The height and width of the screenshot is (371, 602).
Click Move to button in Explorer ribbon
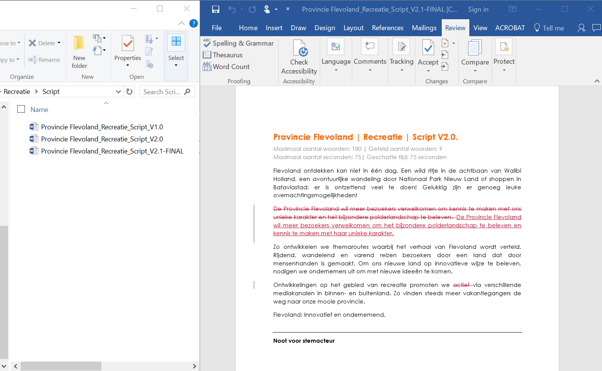pos(10,43)
